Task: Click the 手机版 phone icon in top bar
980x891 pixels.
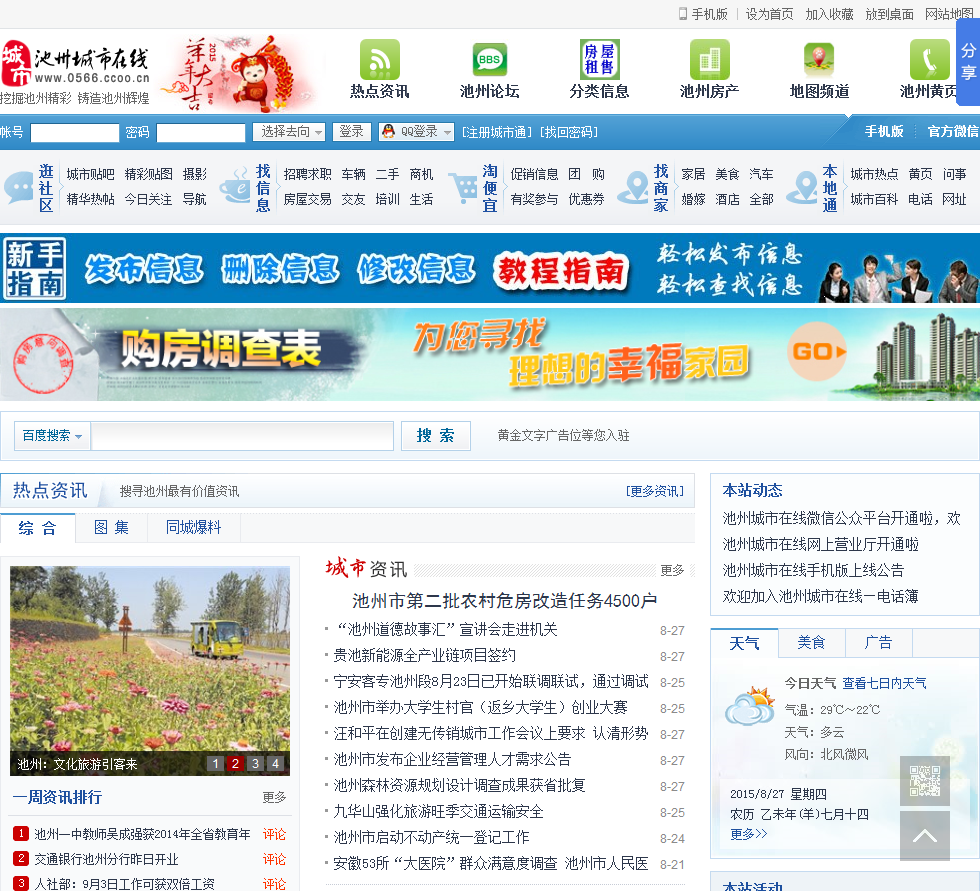Action: click(682, 14)
